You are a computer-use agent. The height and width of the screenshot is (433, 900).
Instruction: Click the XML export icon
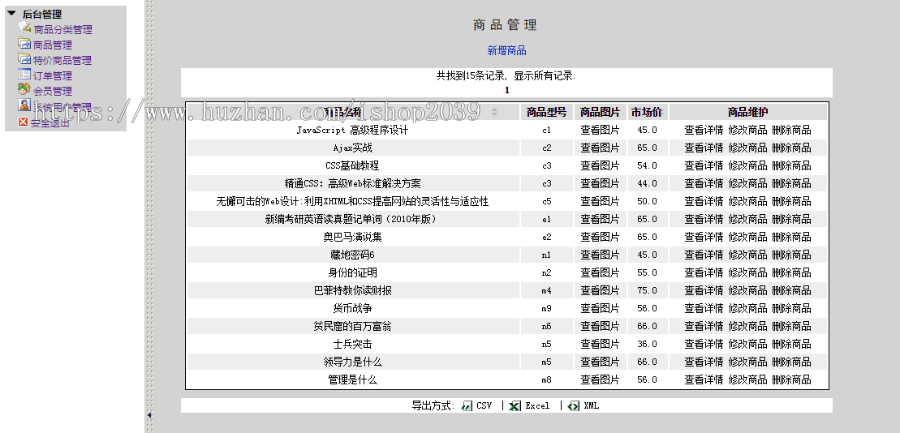pyautogui.click(x=573, y=406)
